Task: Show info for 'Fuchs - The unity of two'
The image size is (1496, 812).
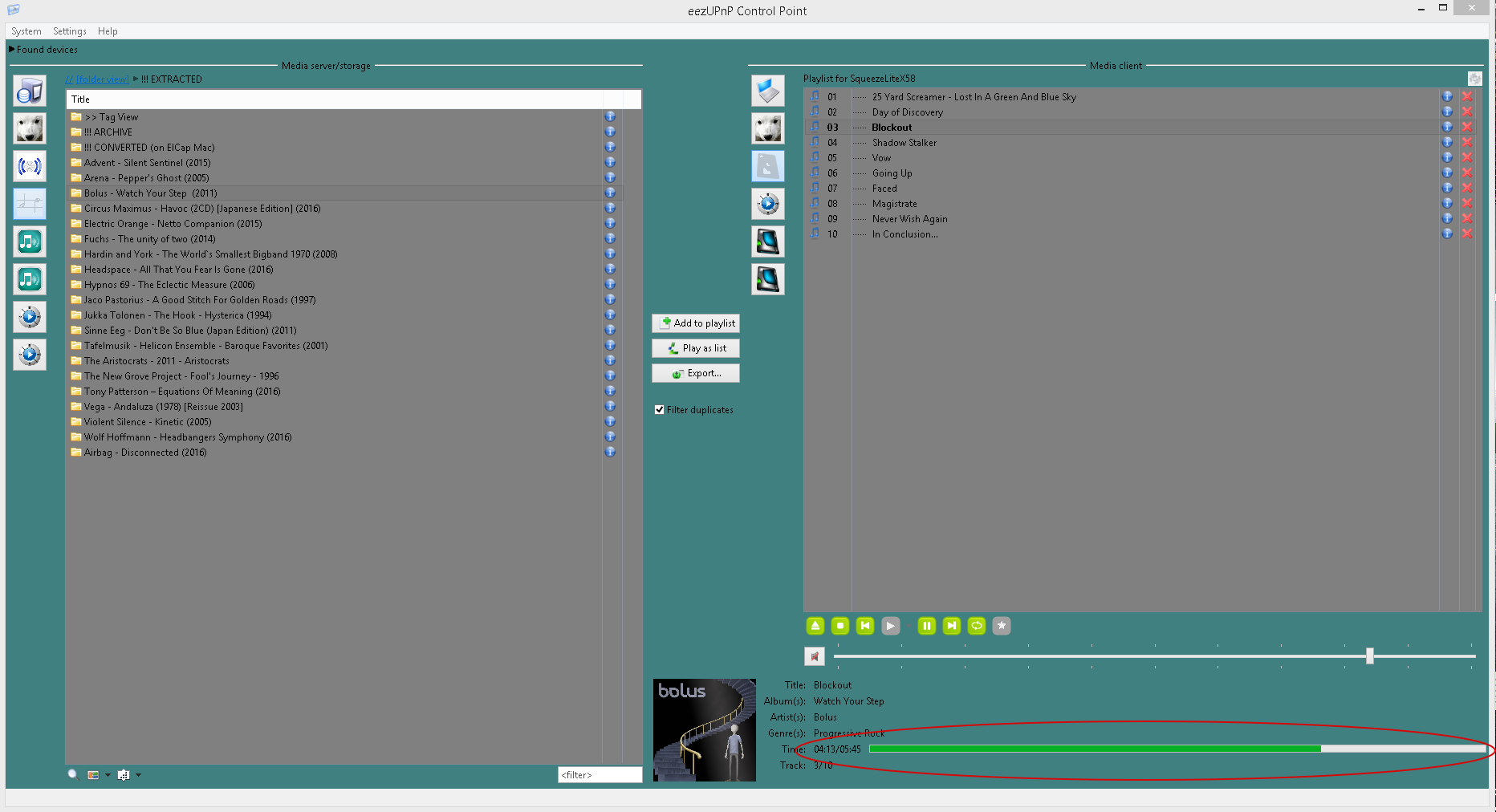Action: tap(610, 238)
